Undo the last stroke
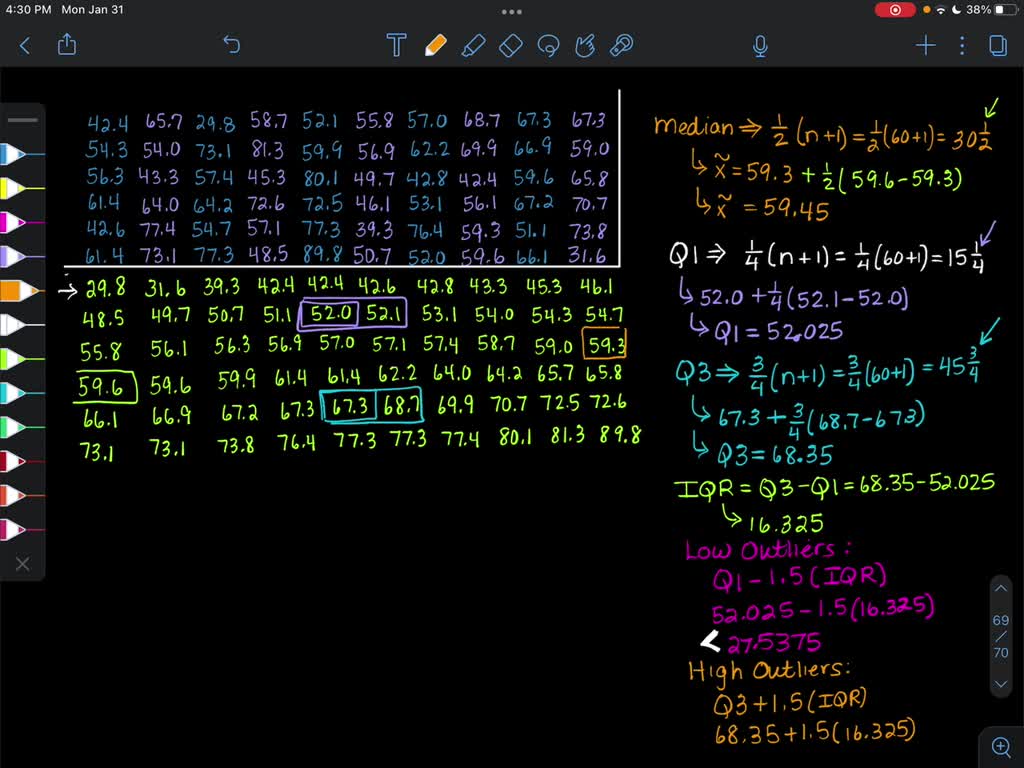 [x=231, y=45]
